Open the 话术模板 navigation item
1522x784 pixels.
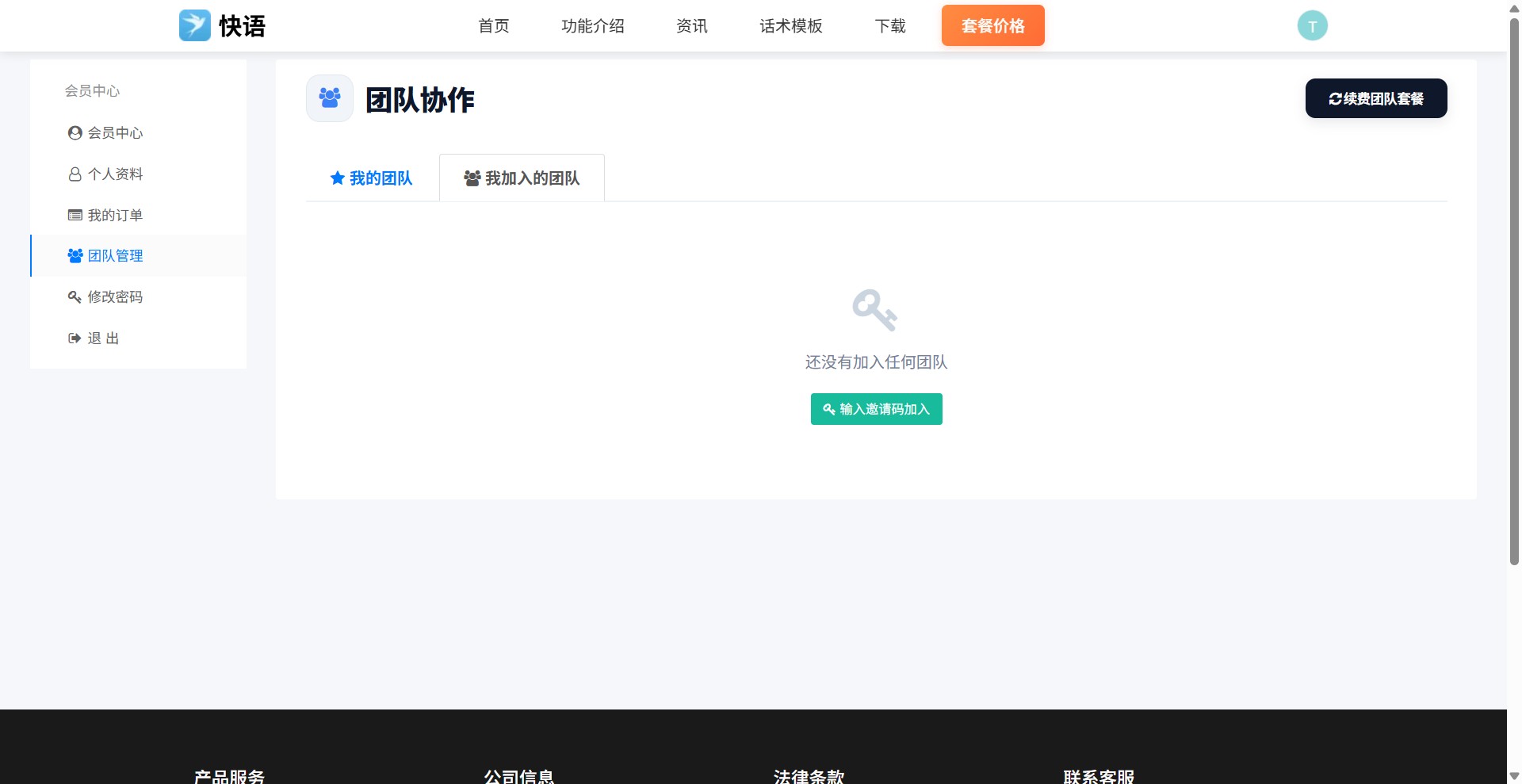790,25
